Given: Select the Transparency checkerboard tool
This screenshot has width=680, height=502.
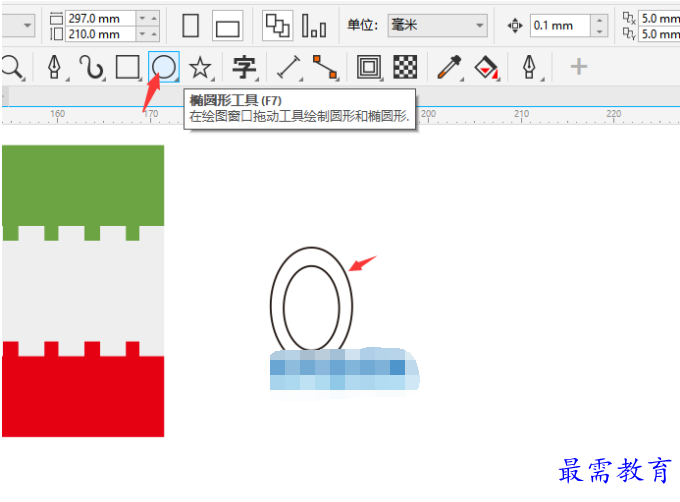Looking at the screenshot, I should click(x=405, y=67).
